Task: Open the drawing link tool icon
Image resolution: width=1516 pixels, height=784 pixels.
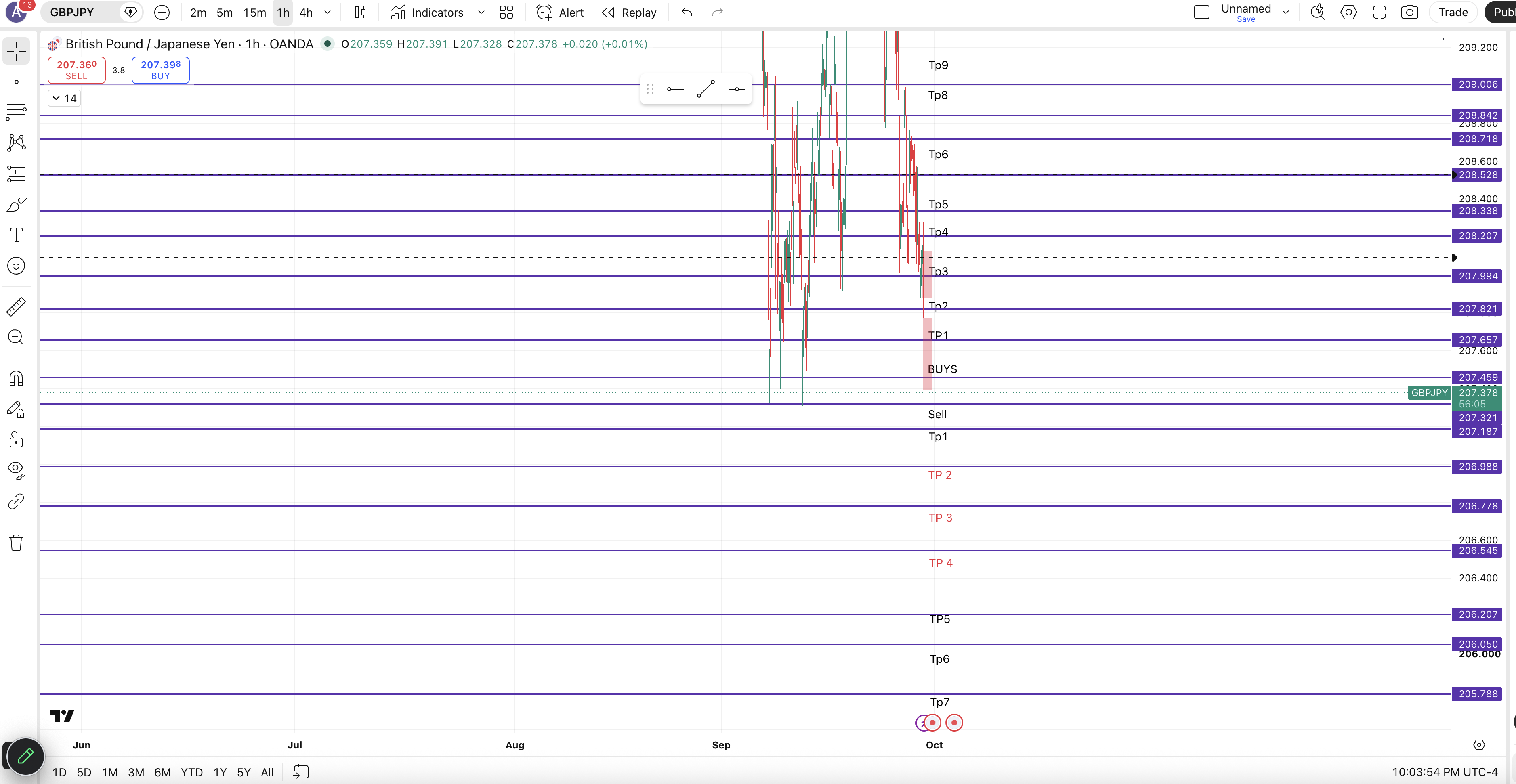Action: [x=17, y=501]
